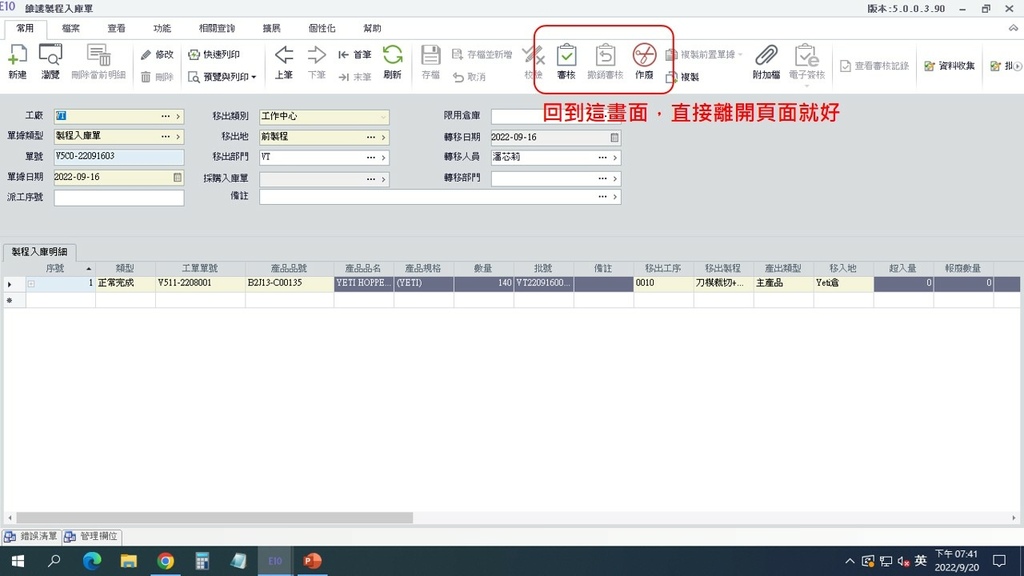Open the 移出類別 combo box
The width and height of the screenshot is (1024, 576).
(324, 116)
